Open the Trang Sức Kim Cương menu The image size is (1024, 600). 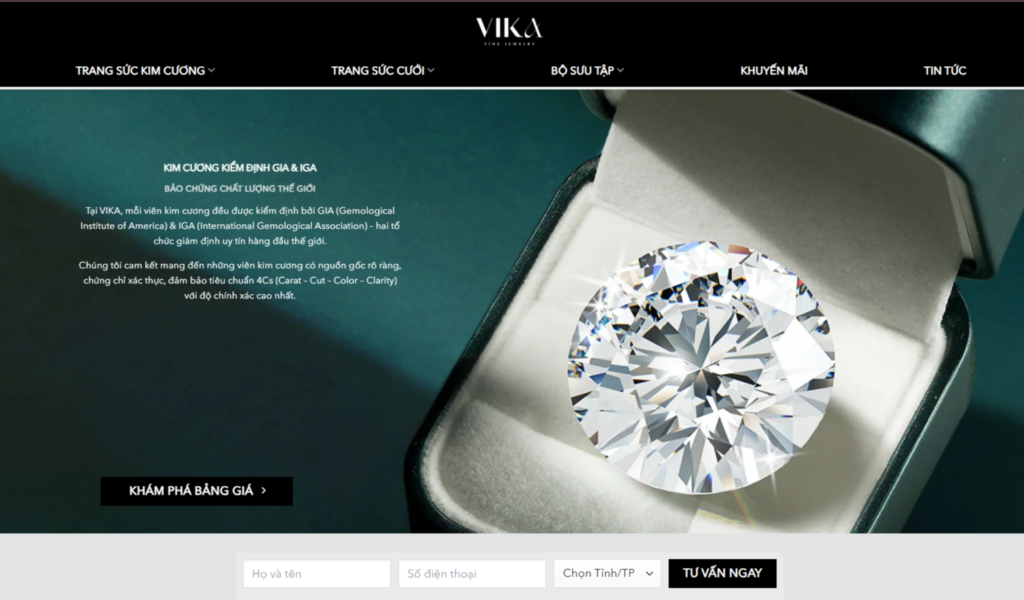[x=140, y=71]
